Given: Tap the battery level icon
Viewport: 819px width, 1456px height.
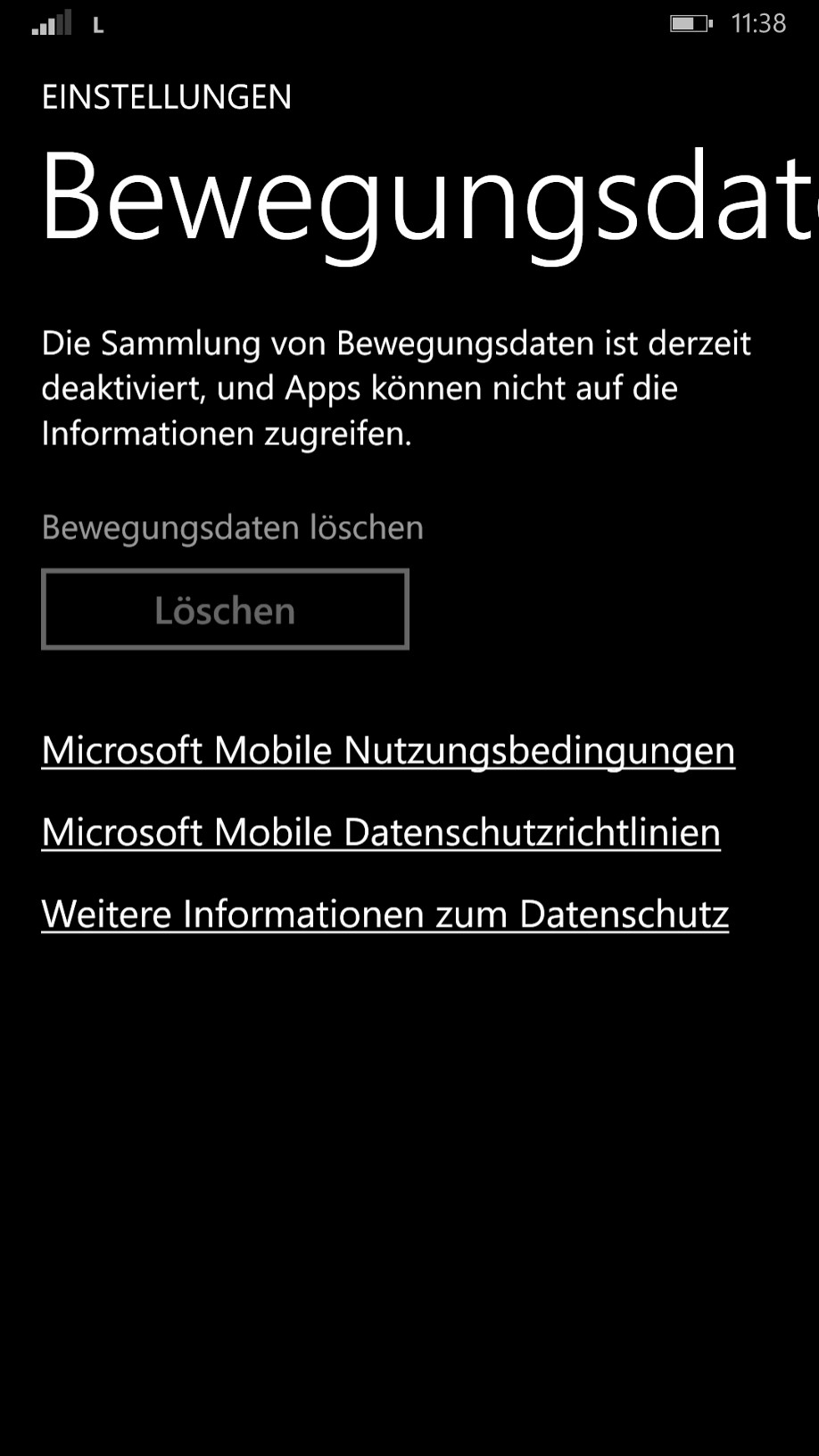Looking at the screenshot, I should coord(691,23).
